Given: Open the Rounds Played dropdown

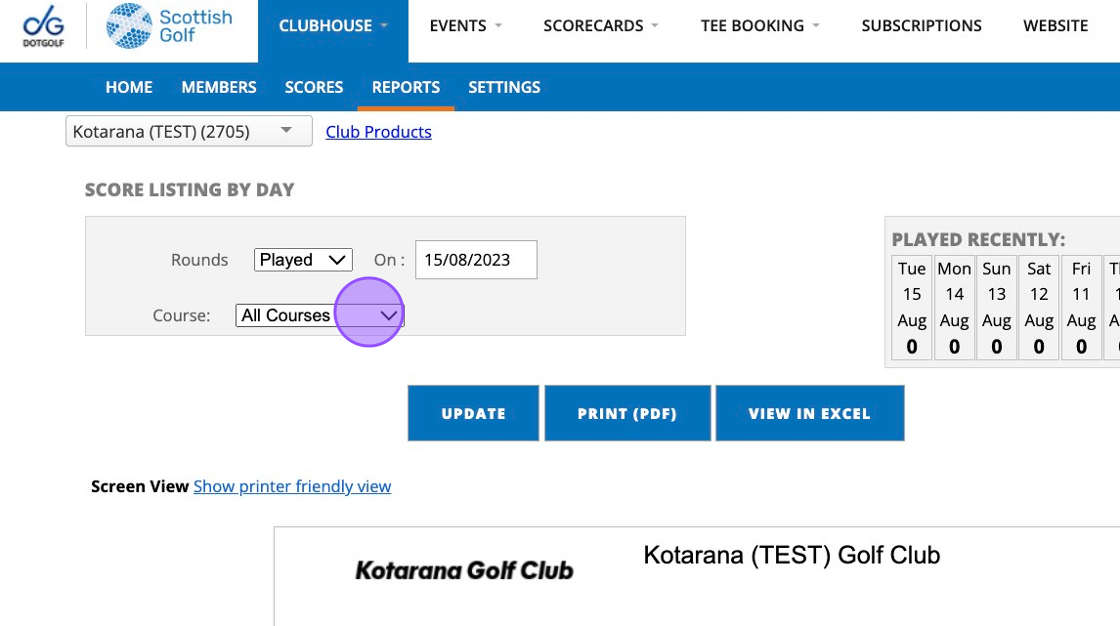Looking at the screenshot, I should coord(303,260).
